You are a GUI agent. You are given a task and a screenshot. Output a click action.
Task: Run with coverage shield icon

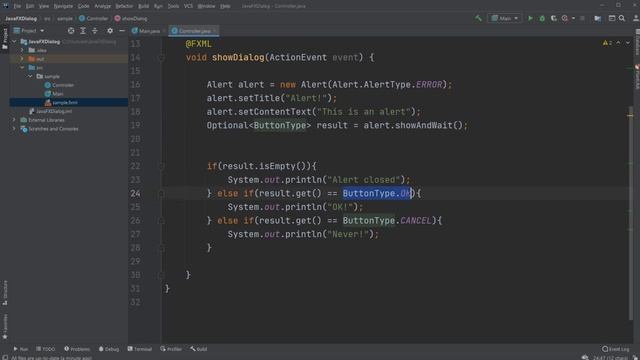click(553, 18)
